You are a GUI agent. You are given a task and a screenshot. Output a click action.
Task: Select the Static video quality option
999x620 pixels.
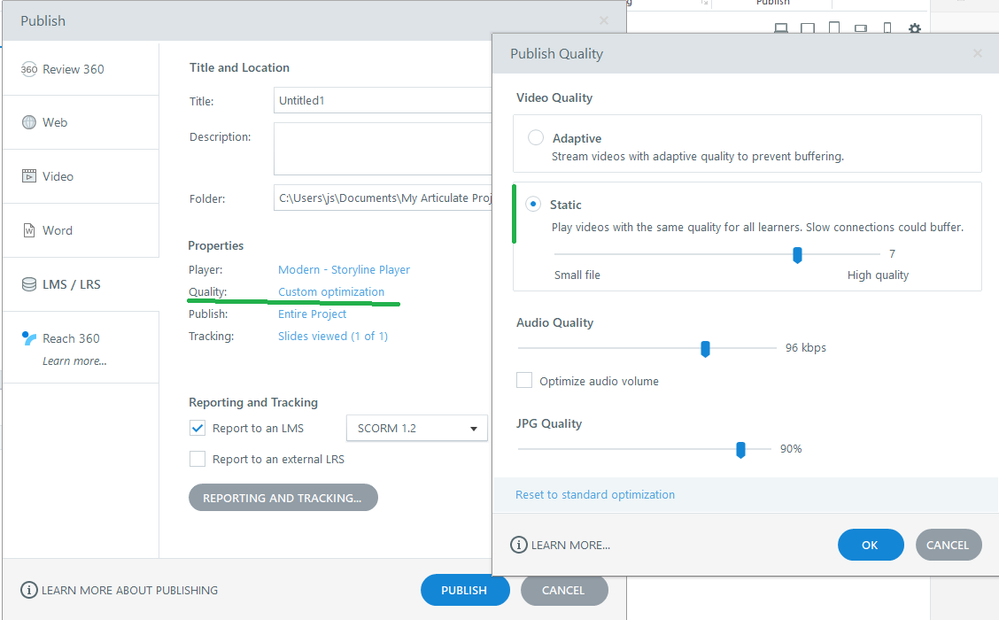pos(533,204)
